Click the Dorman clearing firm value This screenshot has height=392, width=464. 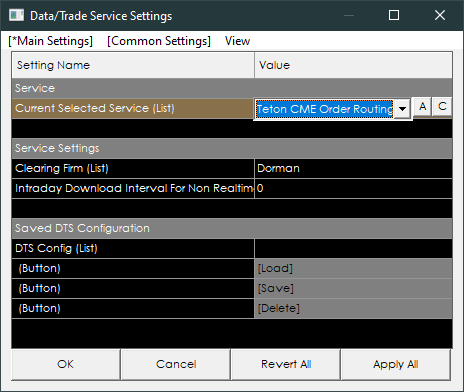[x=353, y=168]
